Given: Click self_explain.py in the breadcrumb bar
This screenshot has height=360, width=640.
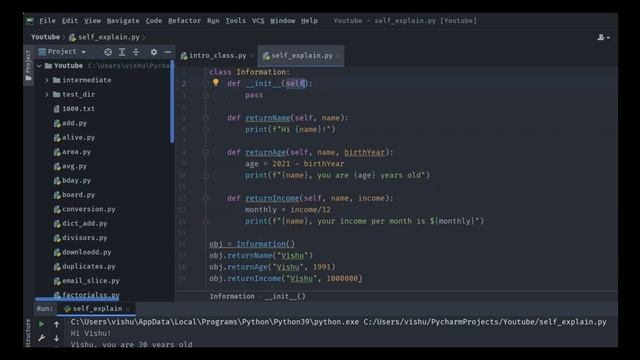Looking at the screenshot, I should [104, 37].
